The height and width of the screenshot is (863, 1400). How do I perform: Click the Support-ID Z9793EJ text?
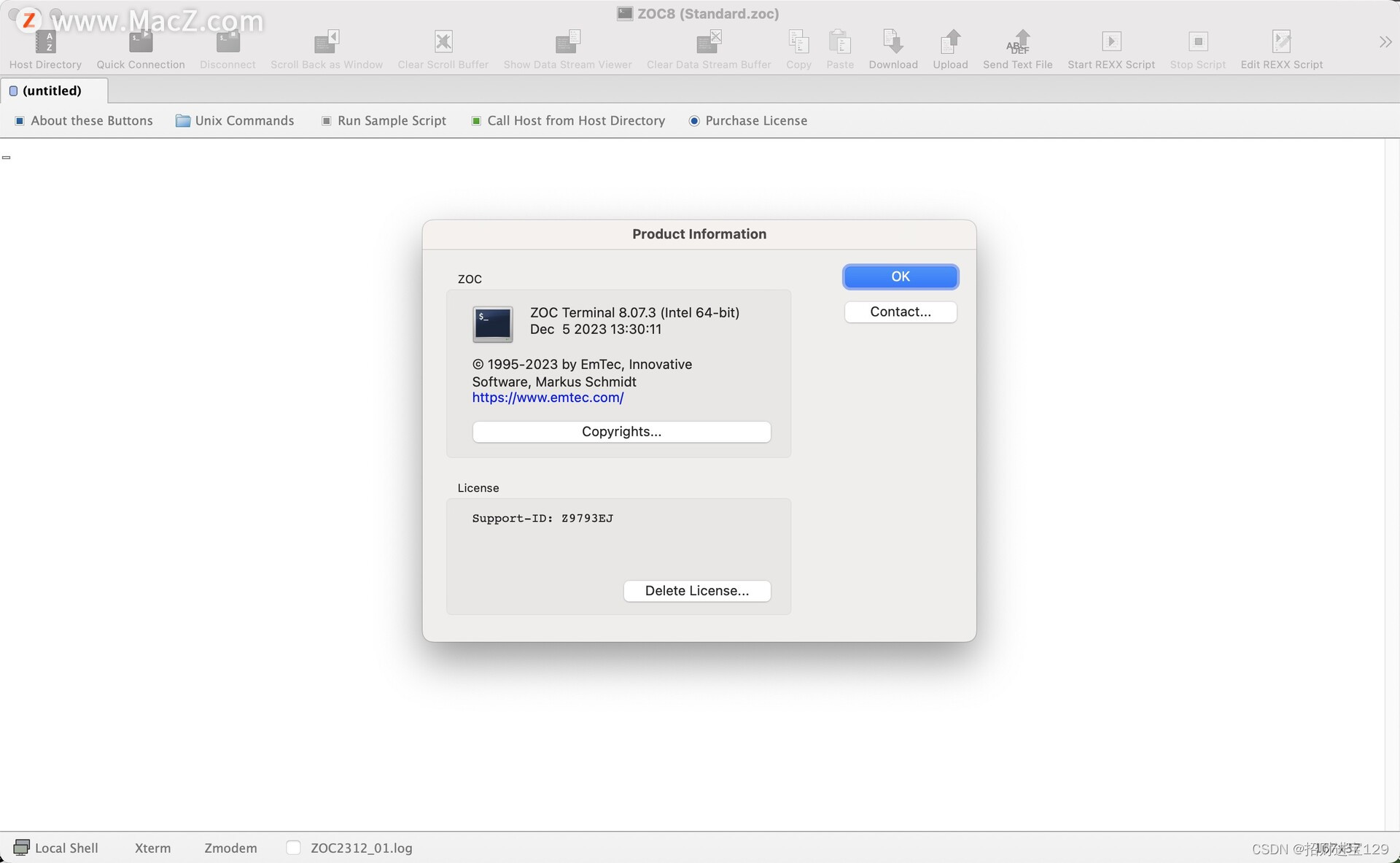542,519
